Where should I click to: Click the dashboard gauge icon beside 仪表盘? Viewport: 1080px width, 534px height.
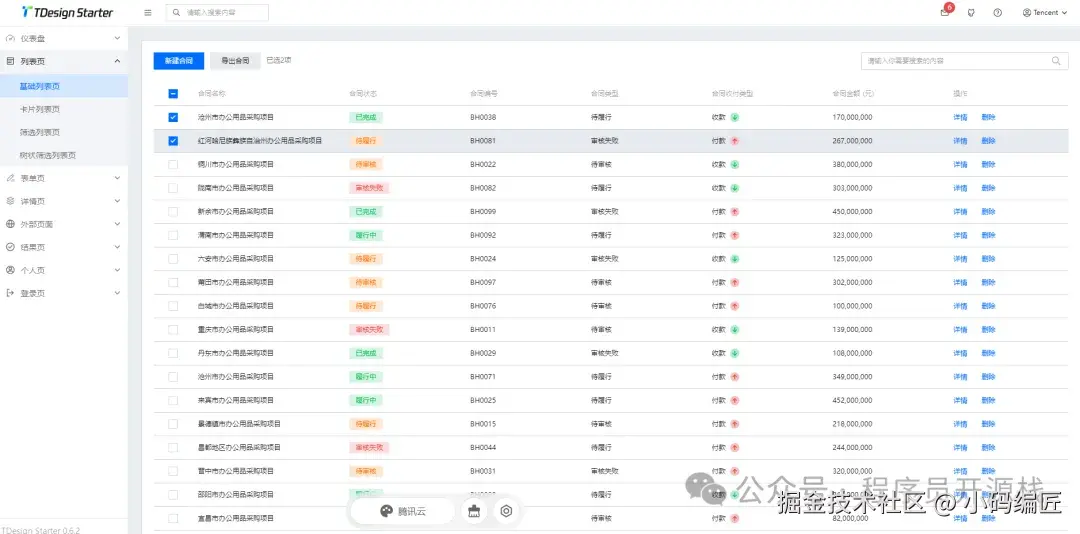click(10, 39)
